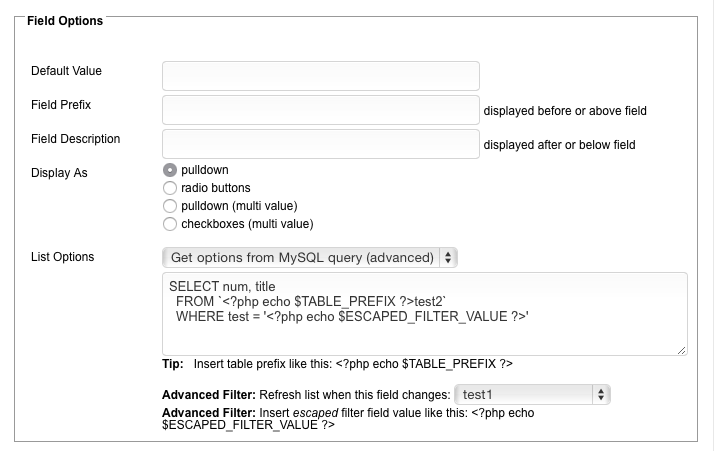
Task: Click the Field Description text box
Action: 320,144
